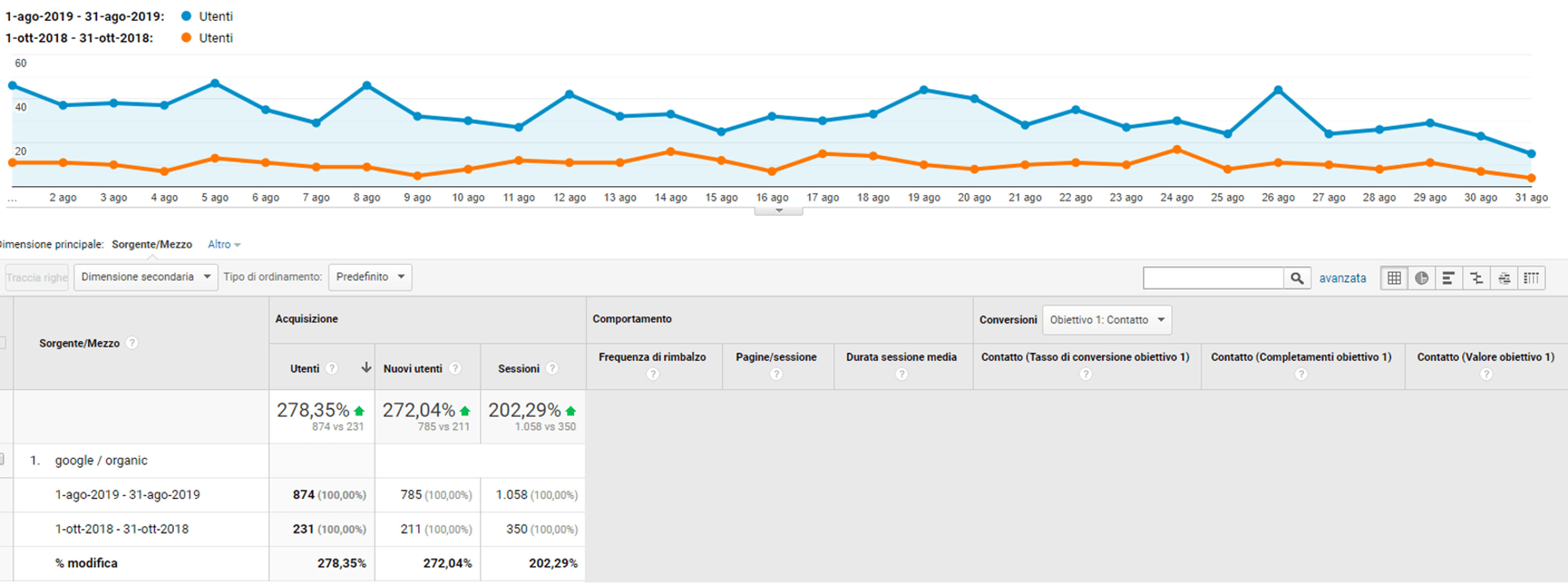The image size is (1568, 585).
Task: Select the performance bar view icon
Action: 1449,278
